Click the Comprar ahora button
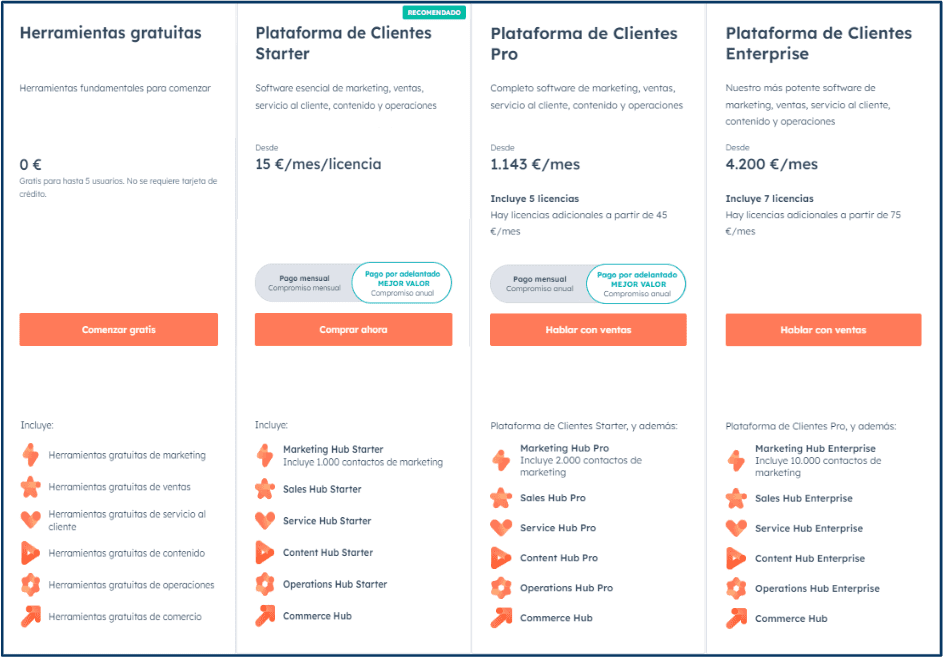 pos(353,329)
